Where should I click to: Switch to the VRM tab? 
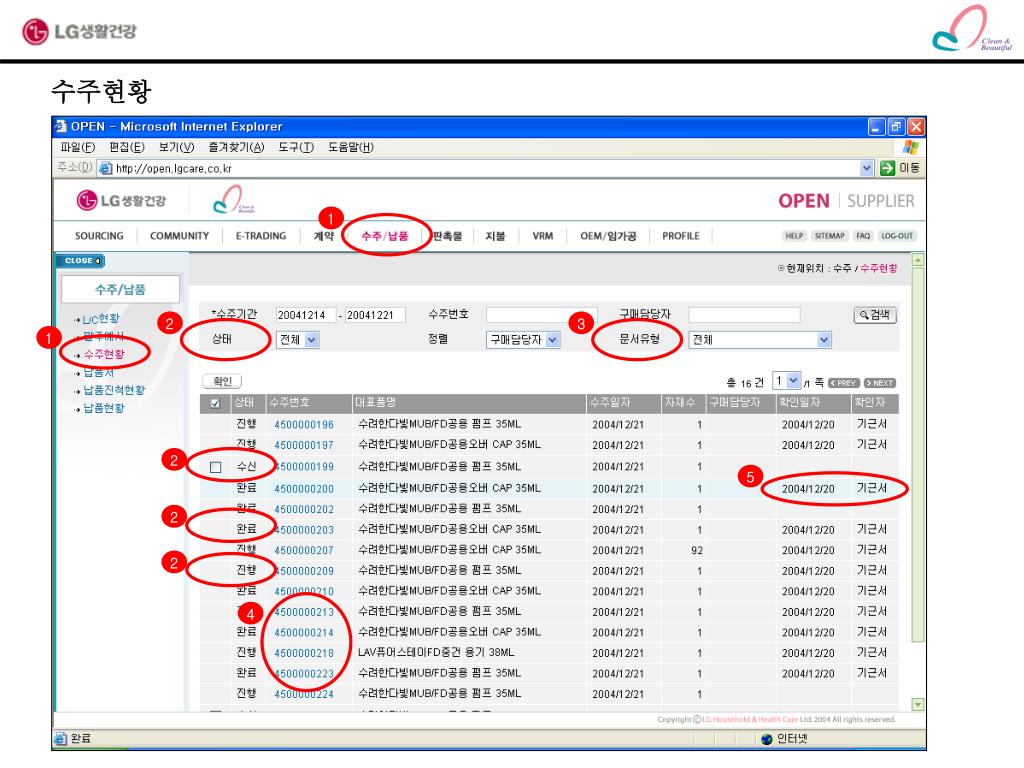tap(543, 236)
